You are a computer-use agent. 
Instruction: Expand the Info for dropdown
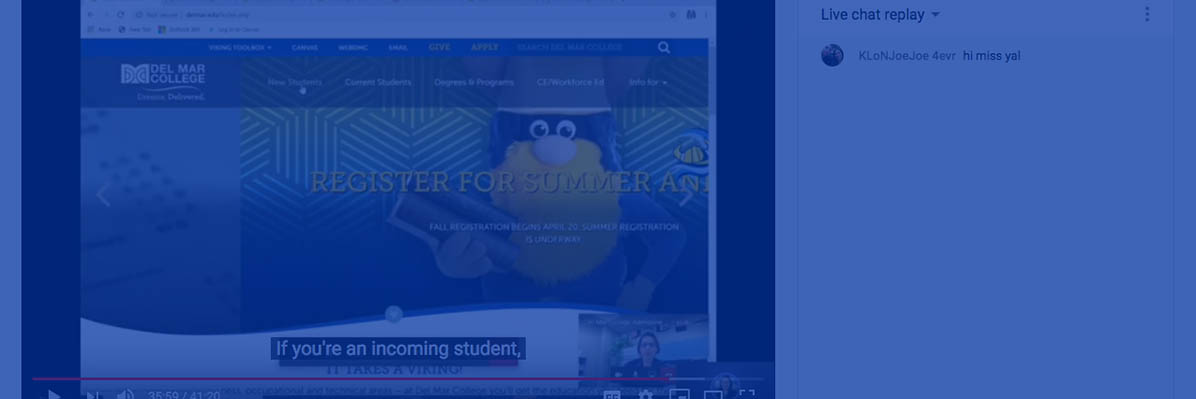point(648,82)
